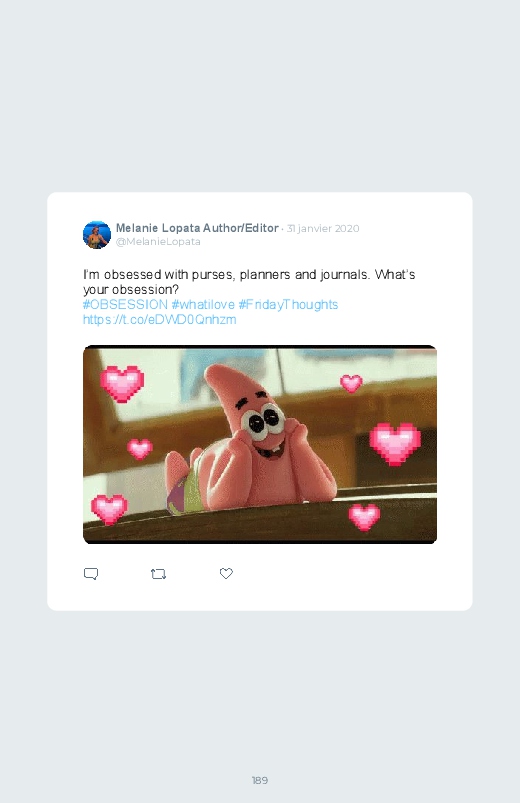This screenshot has width=520, height=803.
Task: Click the Melanie Lopata Author/Editor name
Action: pyautogui.click(x=197, y=228)
